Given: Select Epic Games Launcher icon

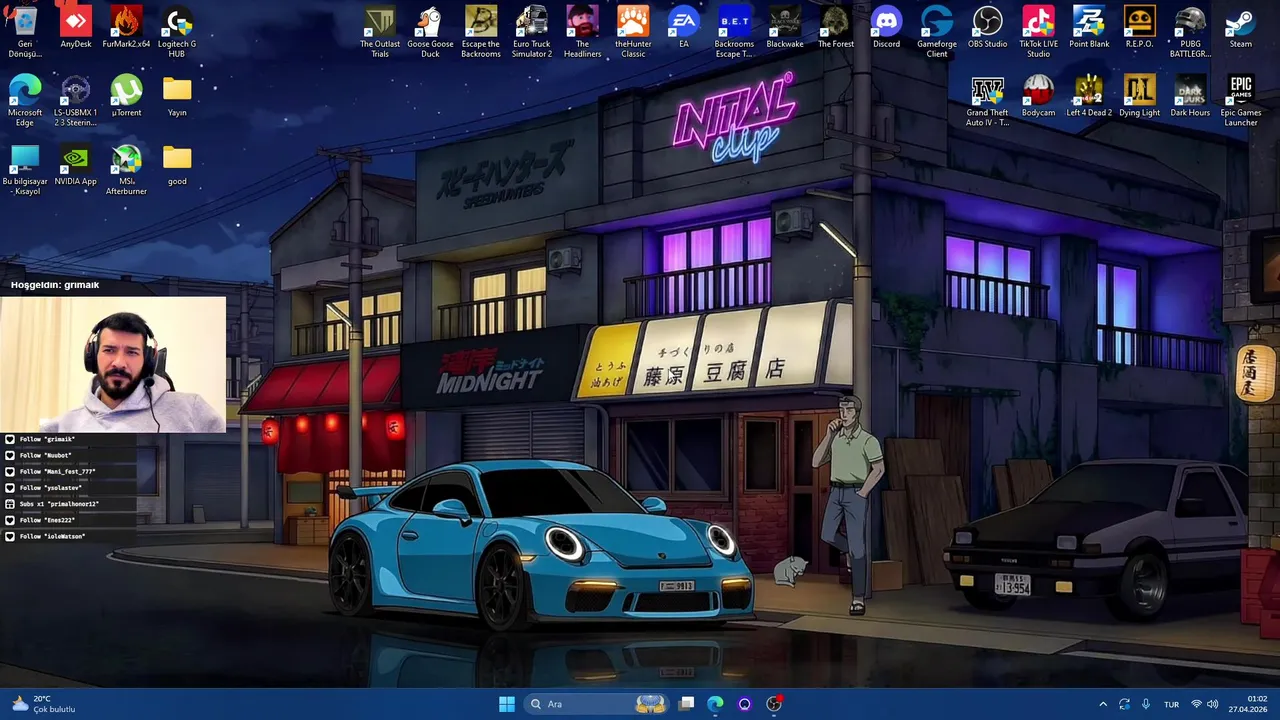Looking at the screenshot, I should tap(1241, 101).
